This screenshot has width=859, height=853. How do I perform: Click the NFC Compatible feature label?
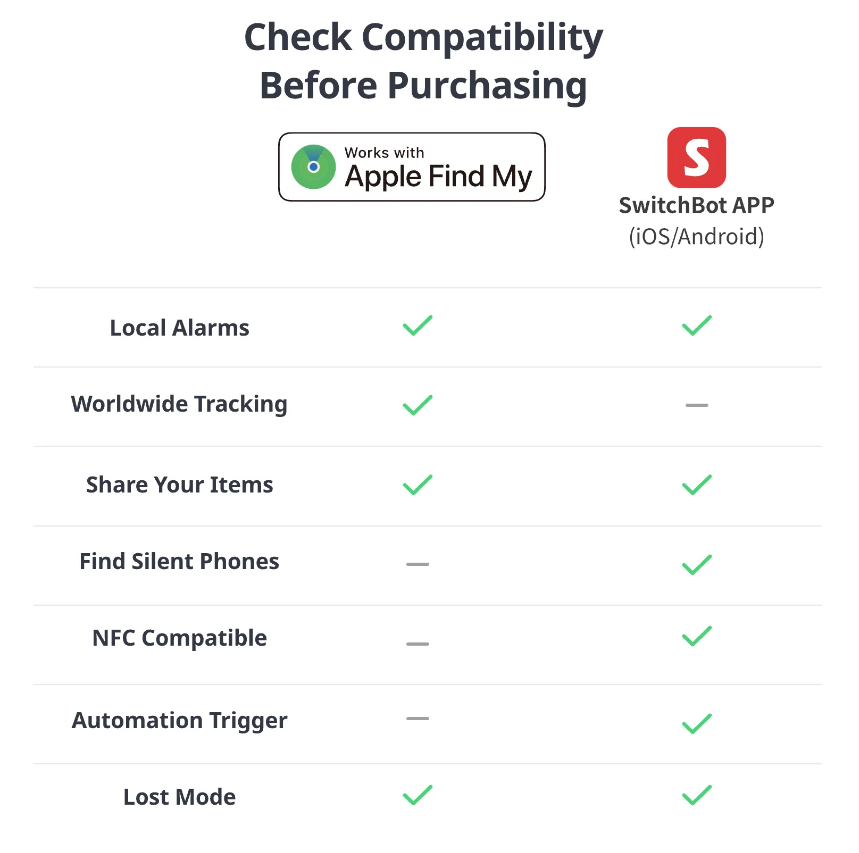[x=179, y=638]
